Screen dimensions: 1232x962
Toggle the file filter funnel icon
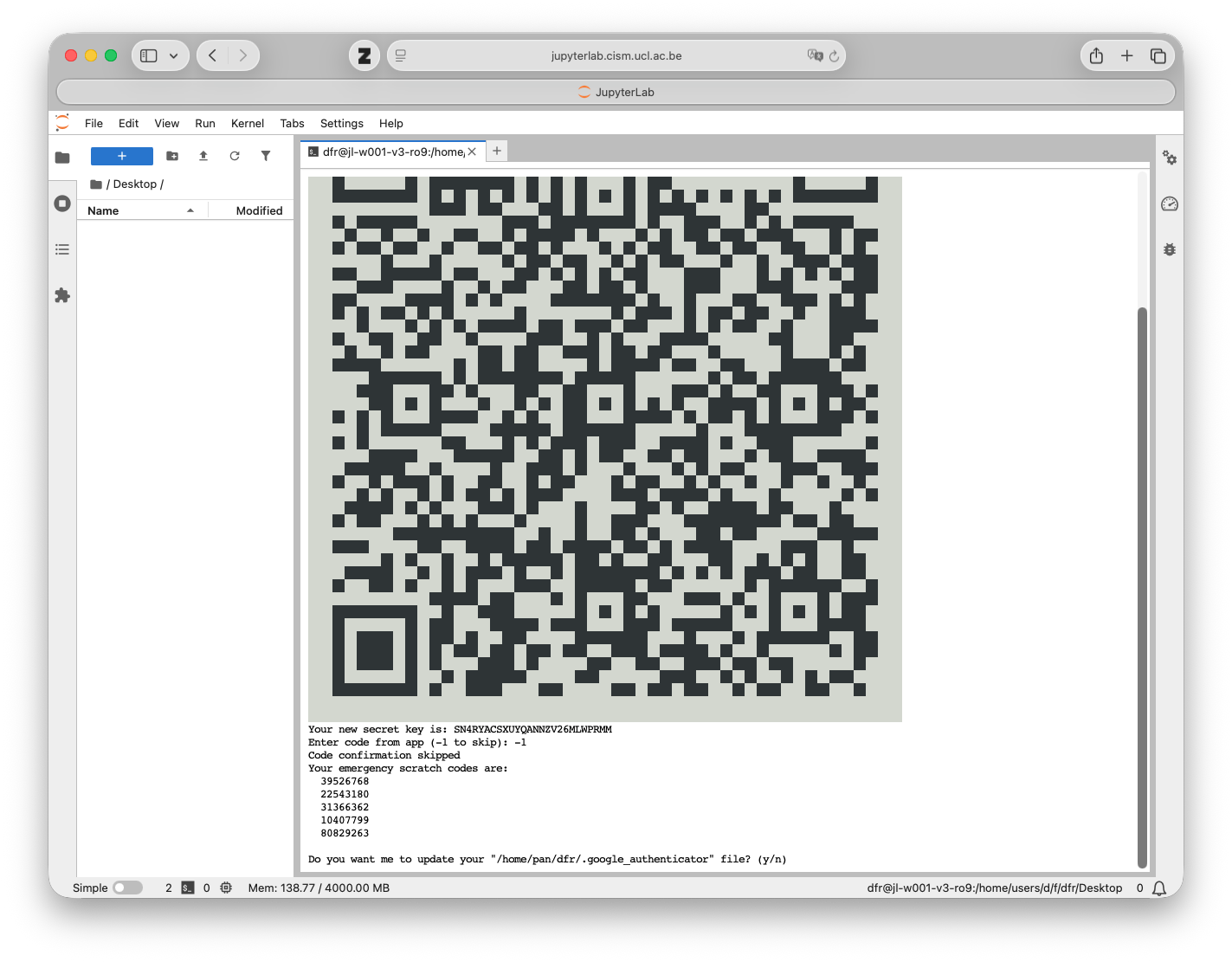pyautogui.click(x=266, y=156)
